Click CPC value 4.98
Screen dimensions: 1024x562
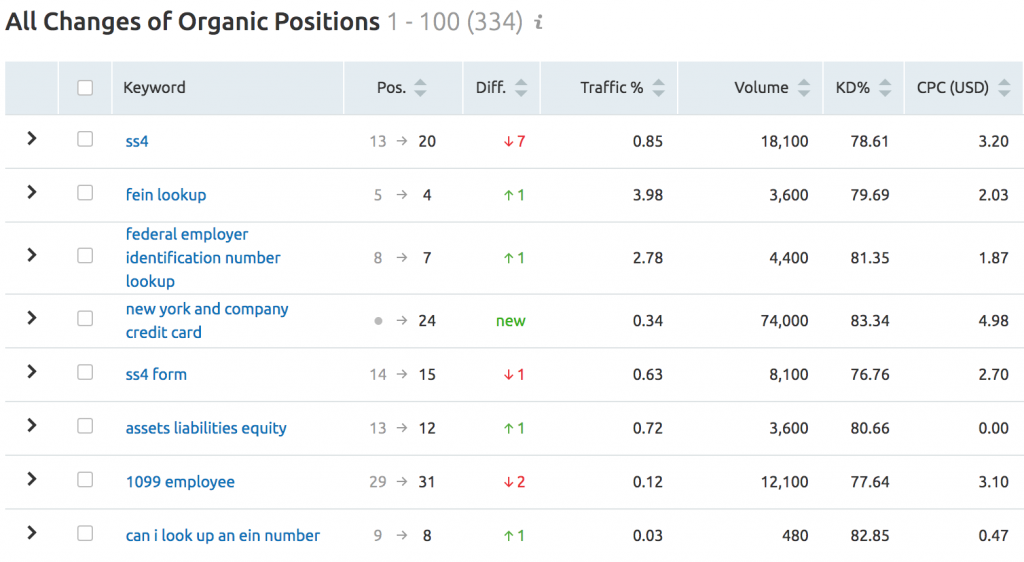coord(993,321)
